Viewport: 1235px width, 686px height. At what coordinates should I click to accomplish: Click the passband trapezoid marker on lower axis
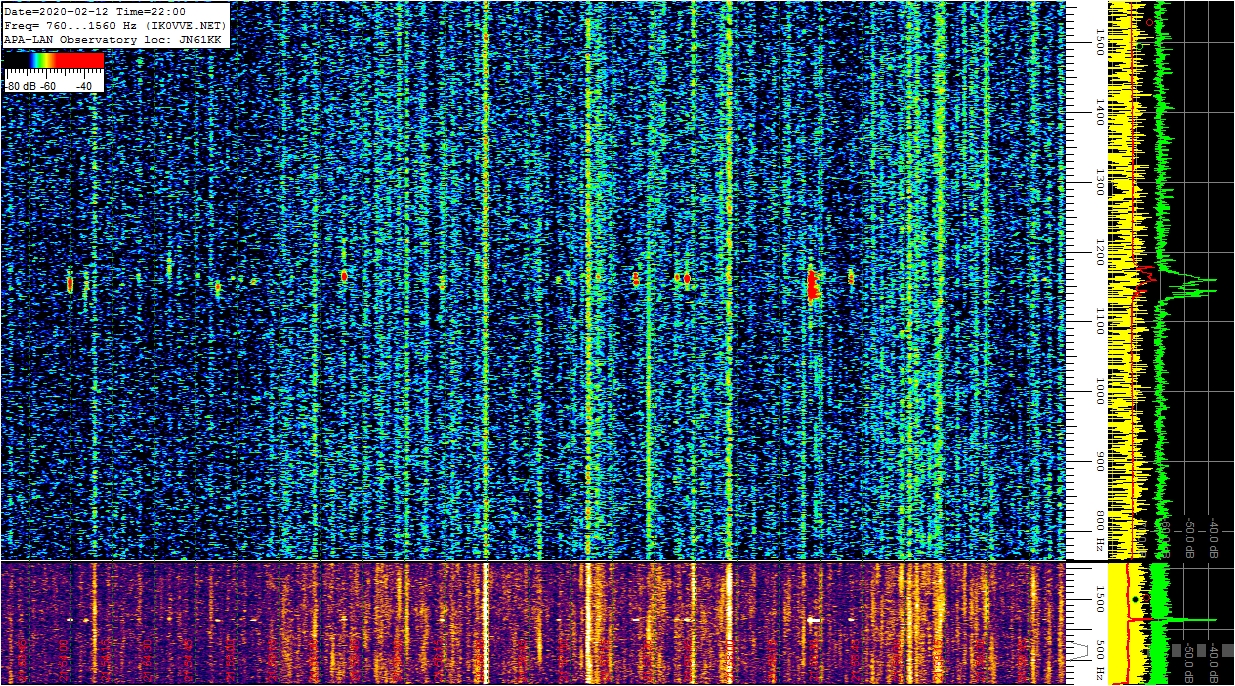pyautogui.click(x=1080, y=651)
